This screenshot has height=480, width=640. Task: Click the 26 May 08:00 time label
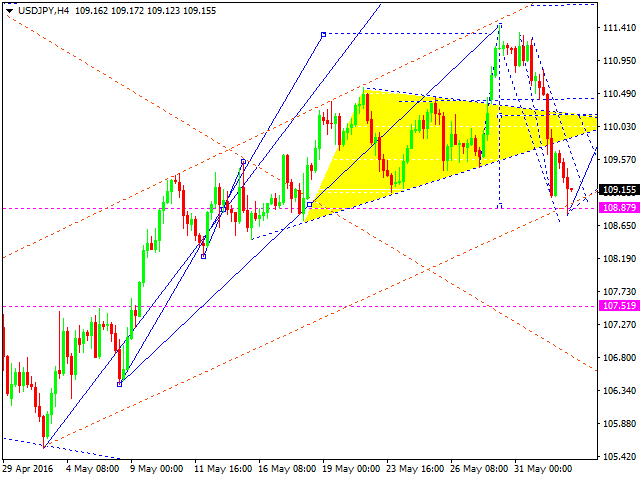tap(479, 469)
